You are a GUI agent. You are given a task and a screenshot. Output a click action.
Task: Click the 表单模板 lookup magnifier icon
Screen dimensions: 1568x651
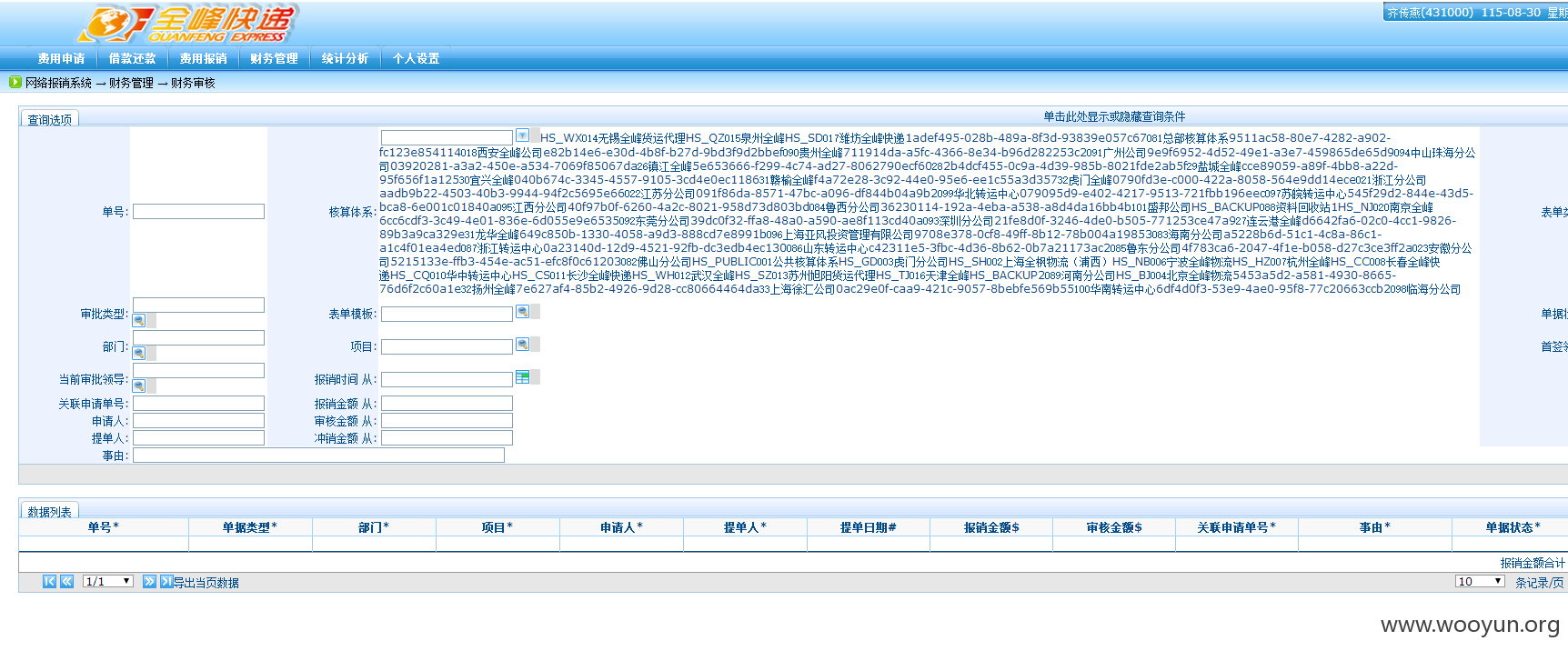click(x=523, y=311)
